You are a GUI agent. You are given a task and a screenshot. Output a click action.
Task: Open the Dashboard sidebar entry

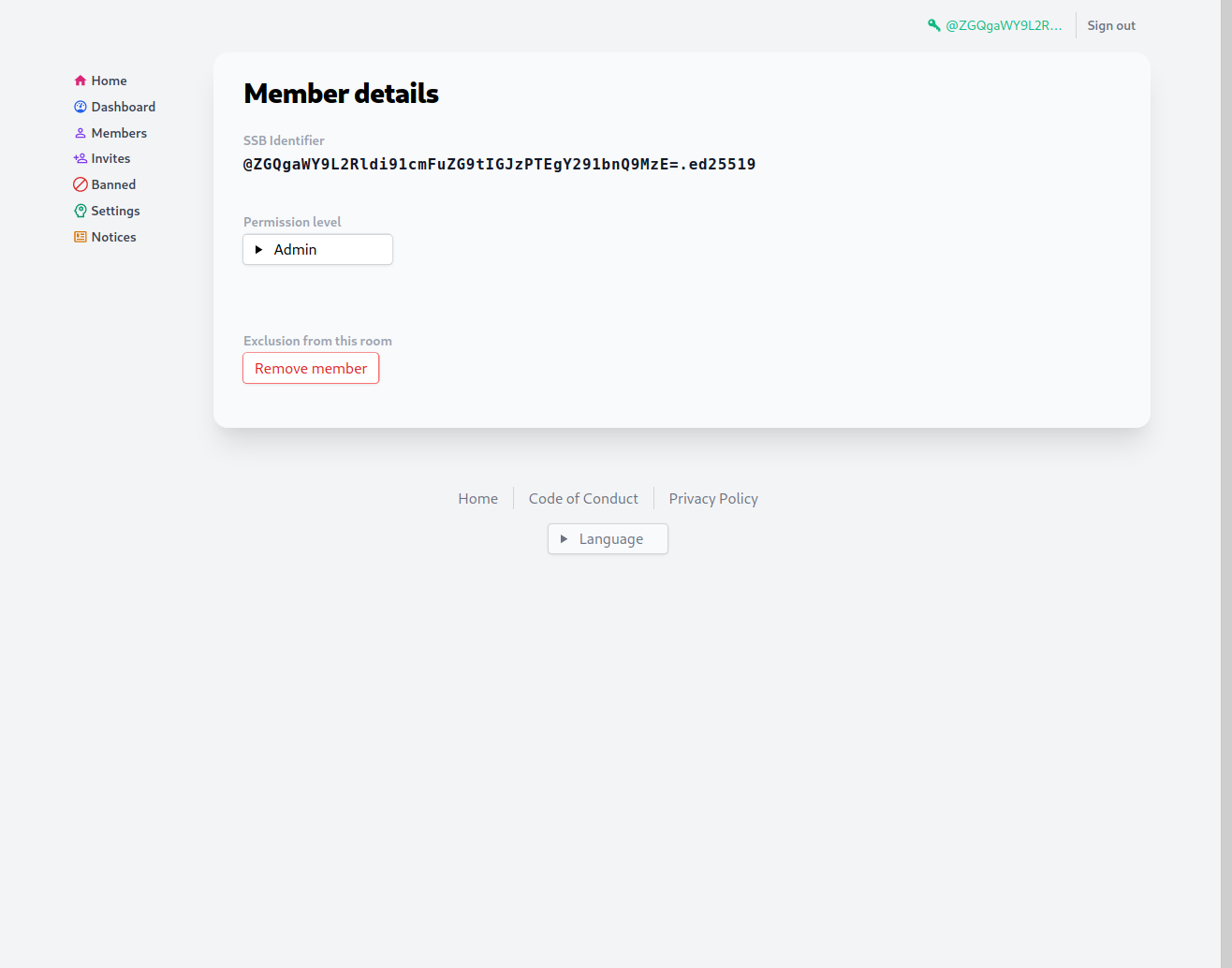[x=123, y=107]
